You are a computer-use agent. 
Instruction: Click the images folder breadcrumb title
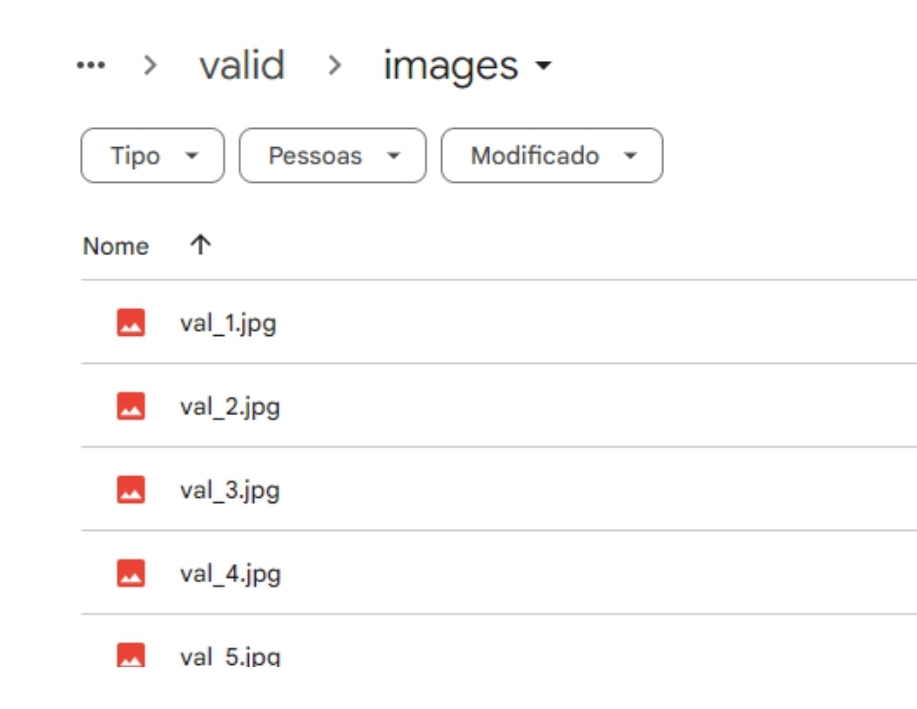[x=451, y=66]
